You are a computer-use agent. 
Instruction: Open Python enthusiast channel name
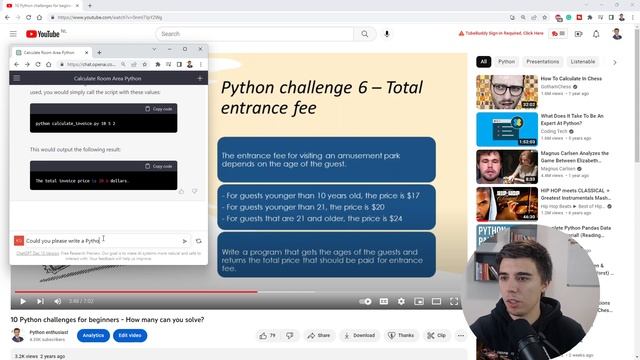49,332
